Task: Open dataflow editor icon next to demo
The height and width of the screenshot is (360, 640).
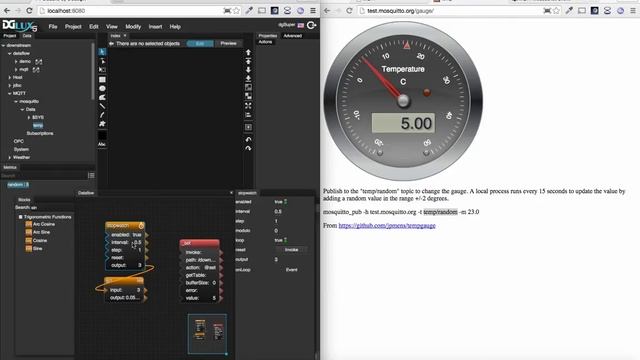Action: click(x=38, y=62)
